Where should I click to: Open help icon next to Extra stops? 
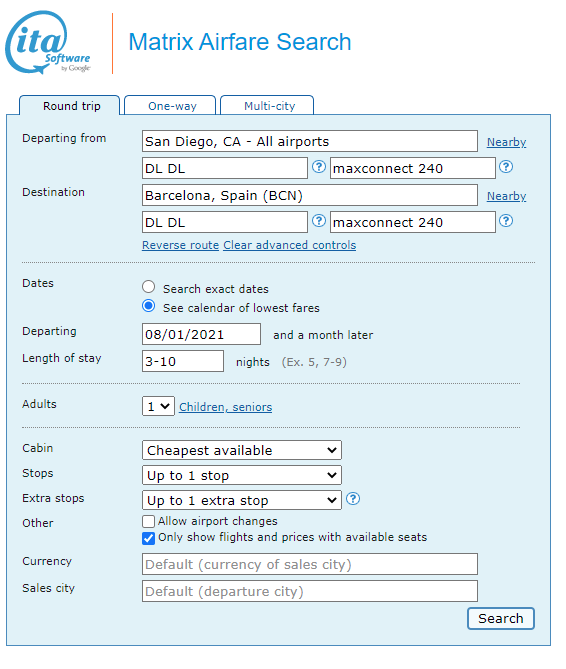[x=353, y=499]
